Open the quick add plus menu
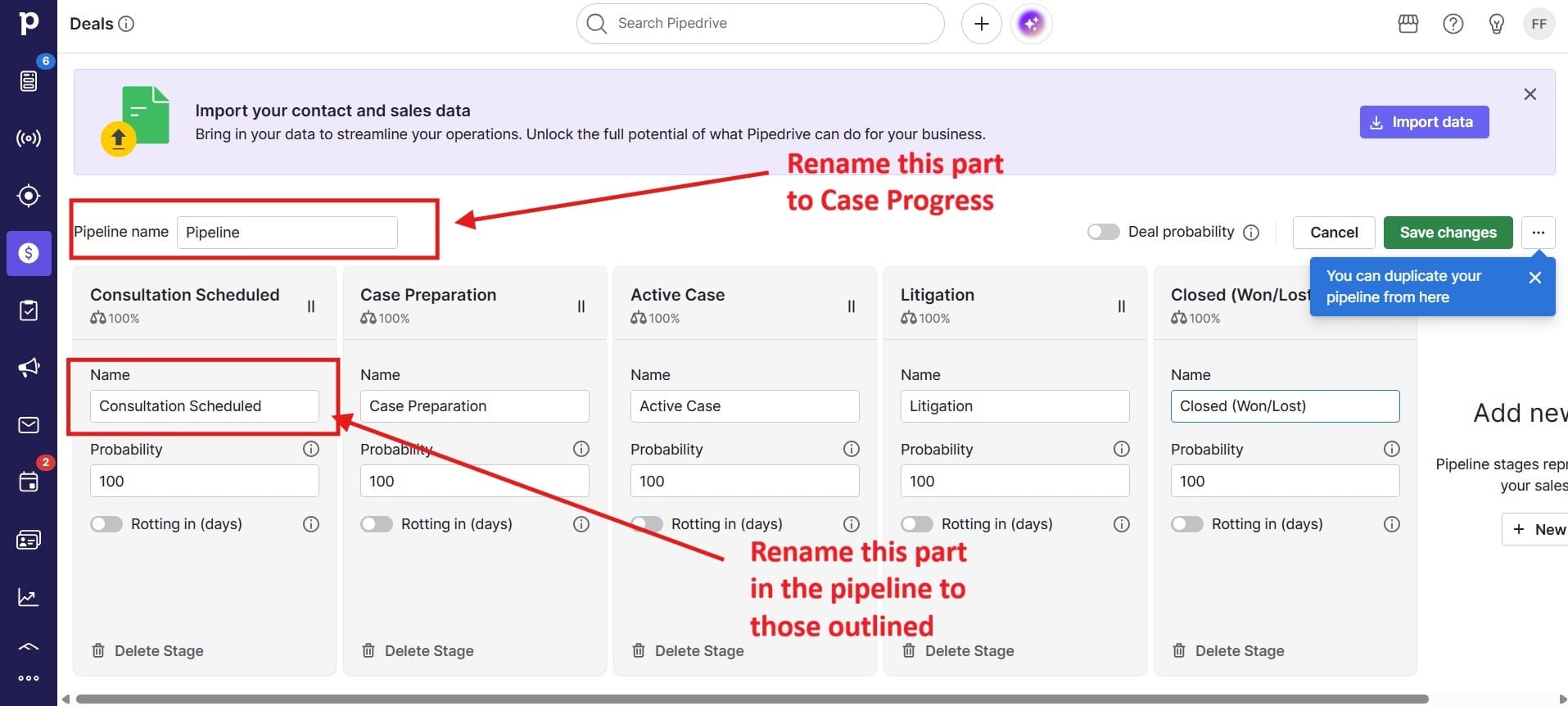 click(981, 23)
